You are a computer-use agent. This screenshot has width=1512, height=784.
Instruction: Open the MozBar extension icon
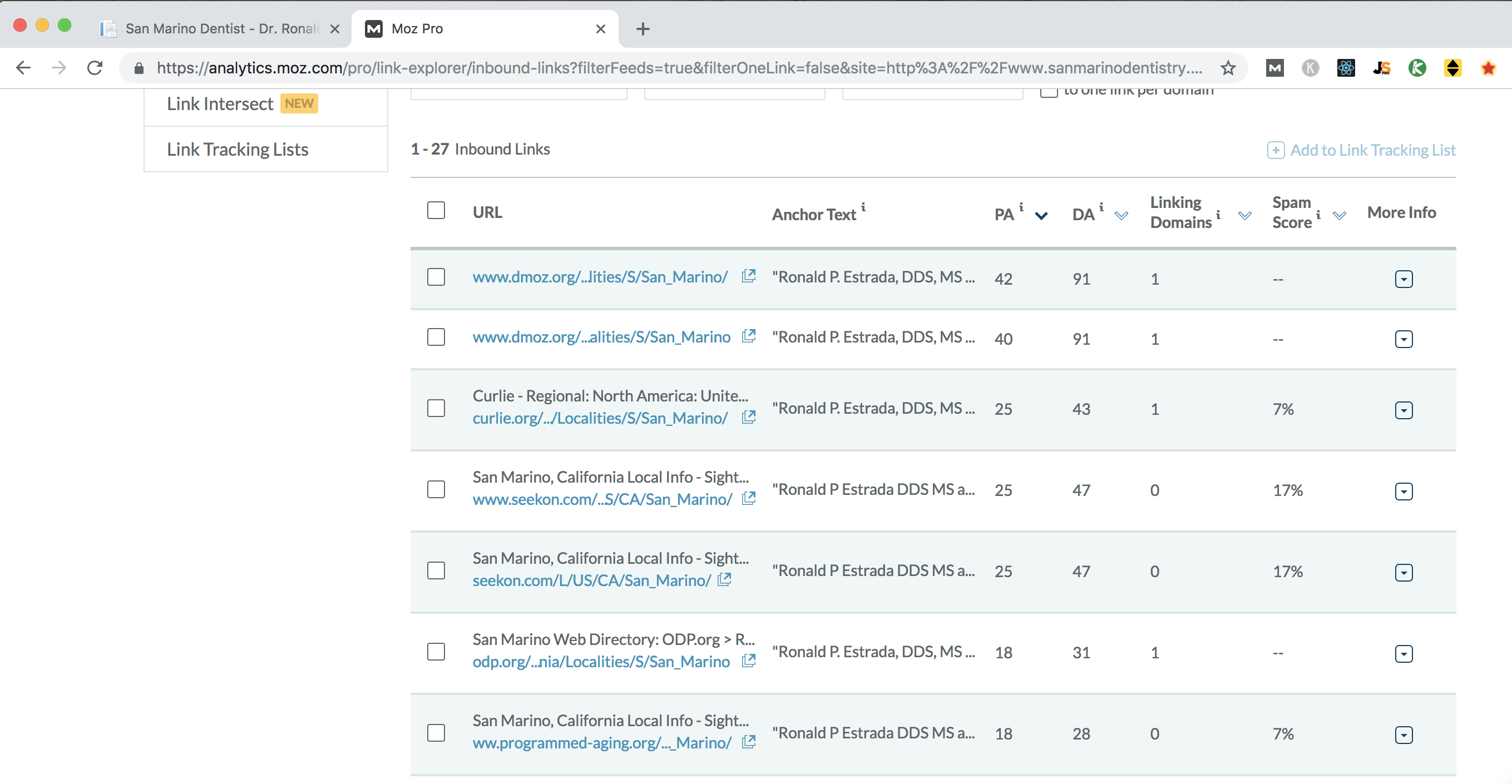click(x=1274, y=68)
